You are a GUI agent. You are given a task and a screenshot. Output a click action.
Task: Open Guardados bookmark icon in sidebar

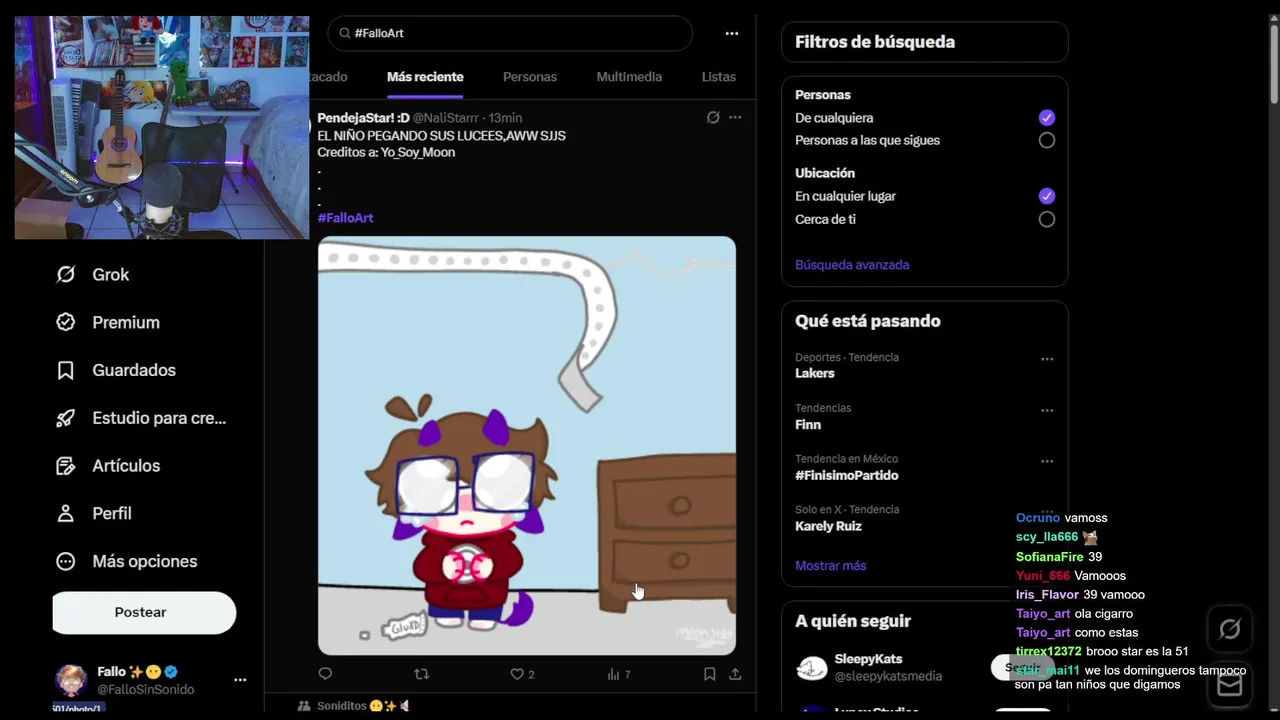point(66,370)
